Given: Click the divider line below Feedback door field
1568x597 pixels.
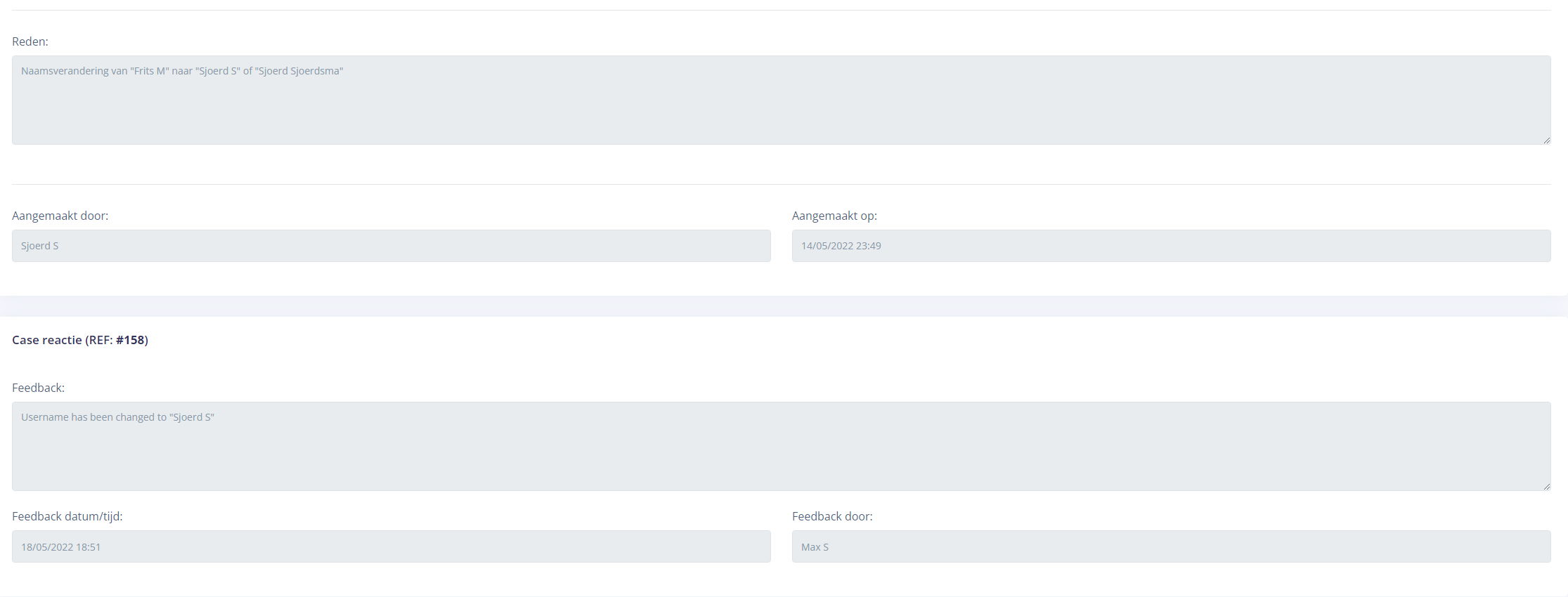Looking at the screenshot, I should [780, 596].
